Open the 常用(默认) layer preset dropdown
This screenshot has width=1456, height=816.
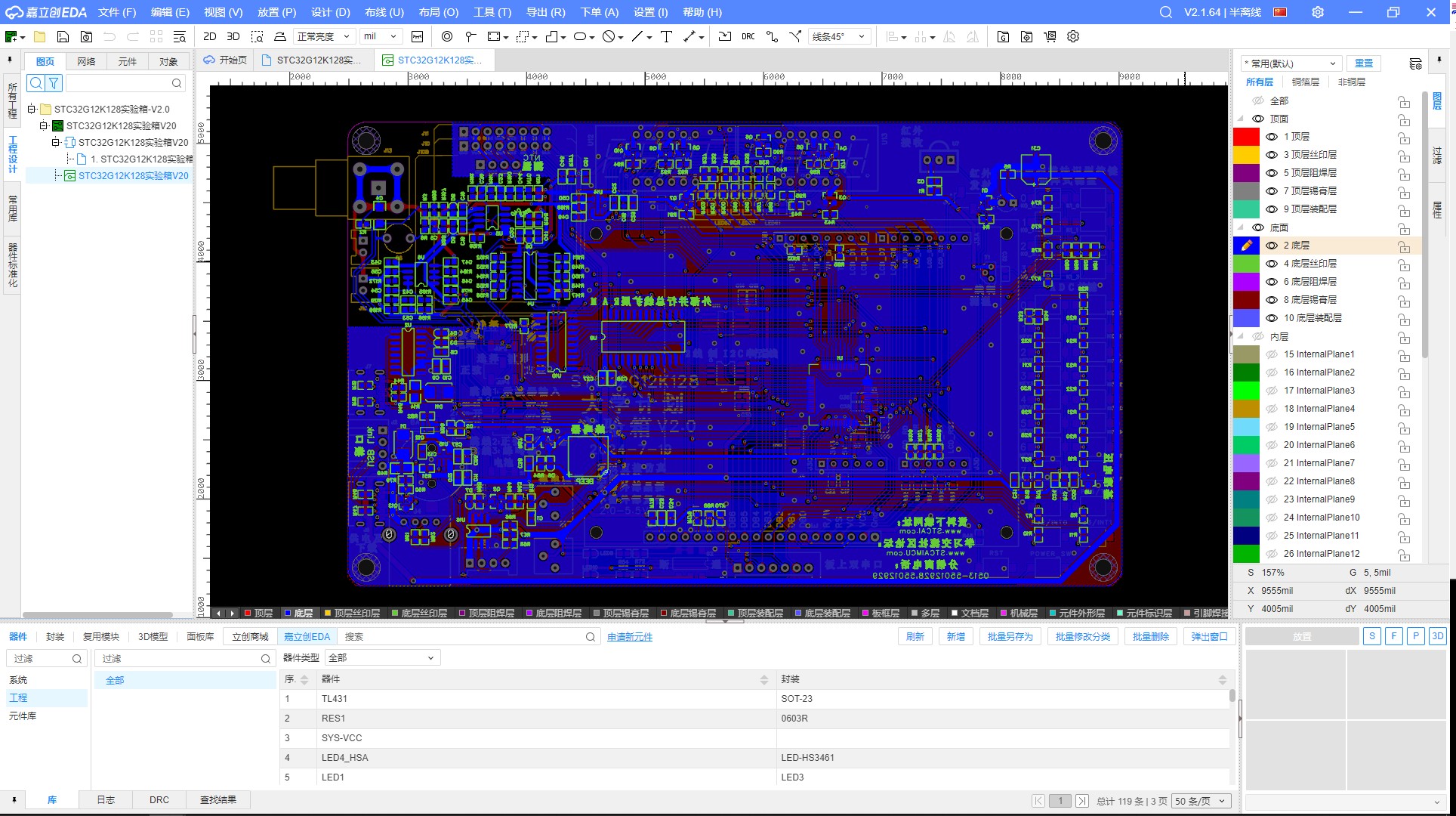pyautogui.click(x=1290, y=63)
